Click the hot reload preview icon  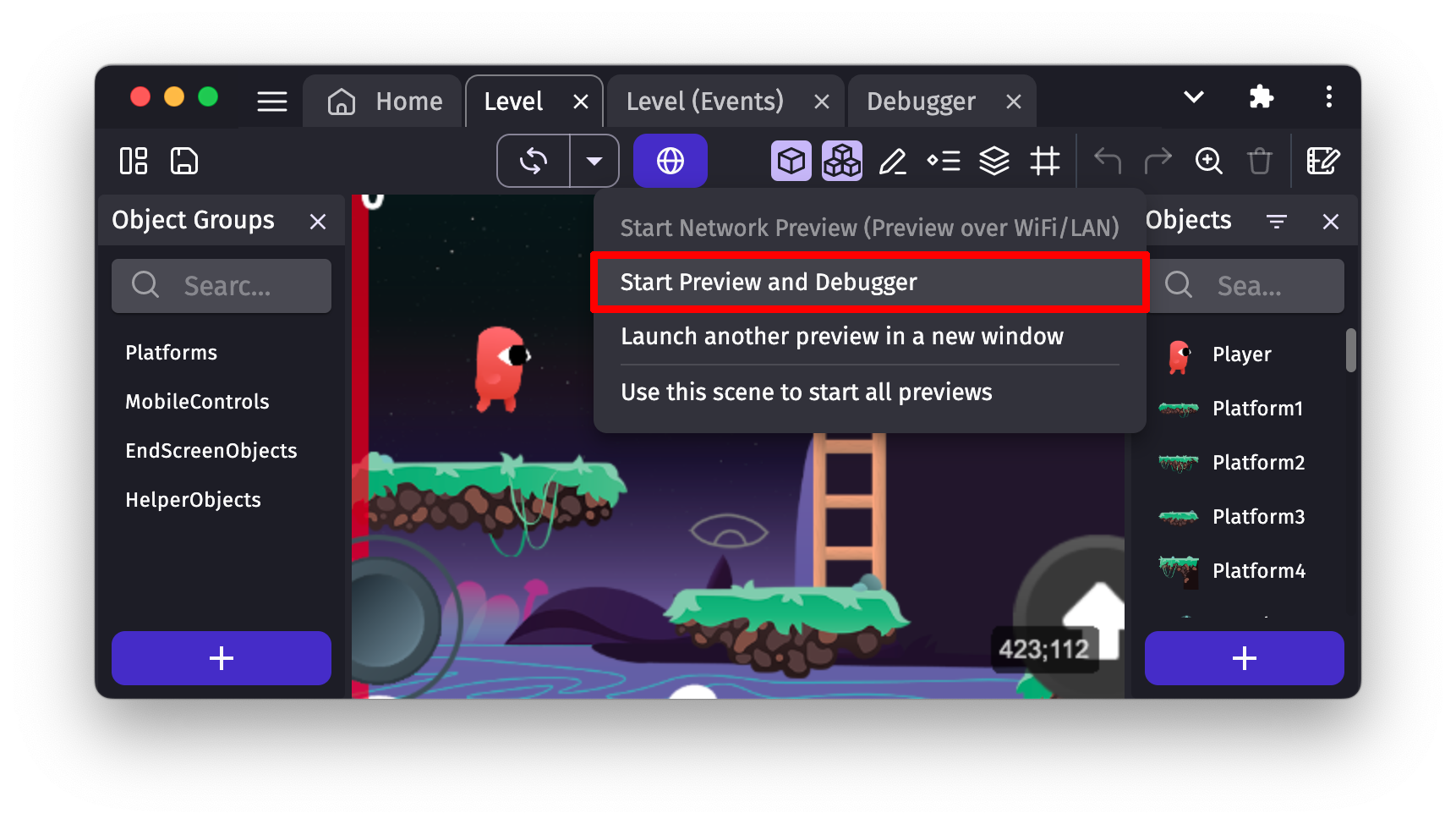tap(534, 161)
